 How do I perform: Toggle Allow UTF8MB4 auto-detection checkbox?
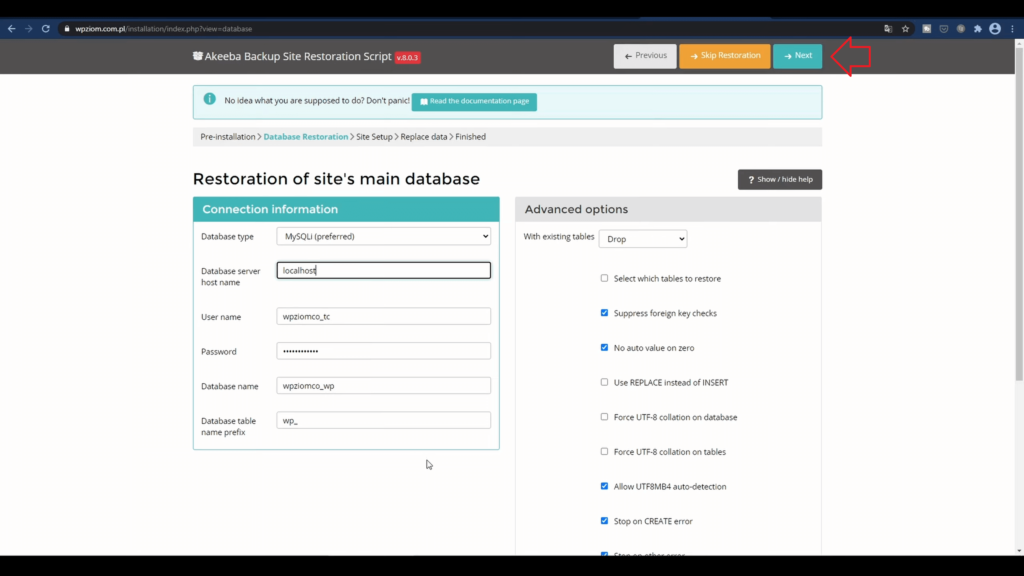click(604, 486)
